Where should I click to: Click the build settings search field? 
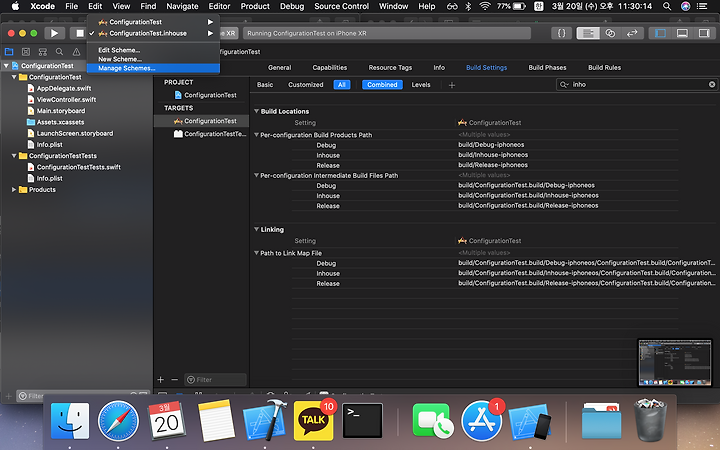[x=638, y=84]
